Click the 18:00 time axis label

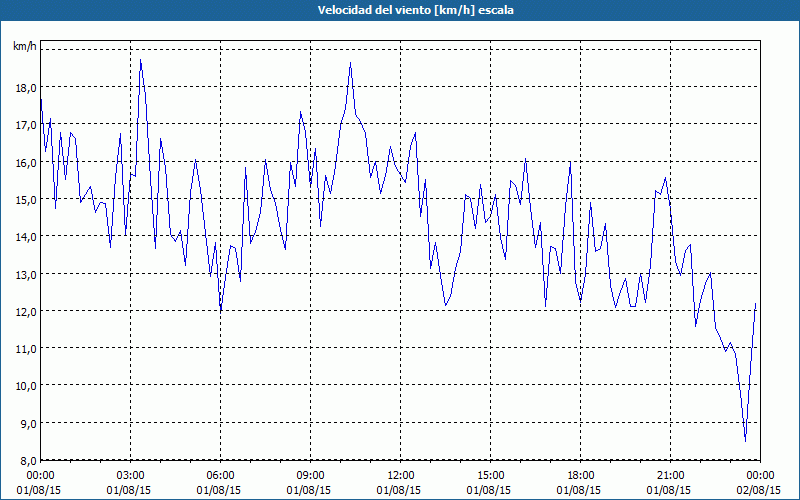(580, 476)
